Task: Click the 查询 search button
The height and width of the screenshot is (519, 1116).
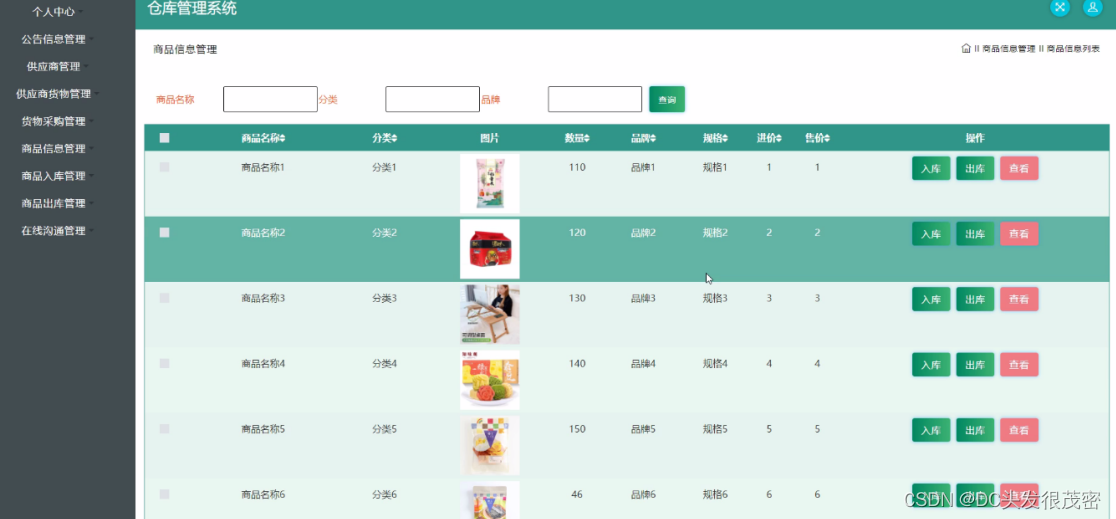Action: pos(667,100)
